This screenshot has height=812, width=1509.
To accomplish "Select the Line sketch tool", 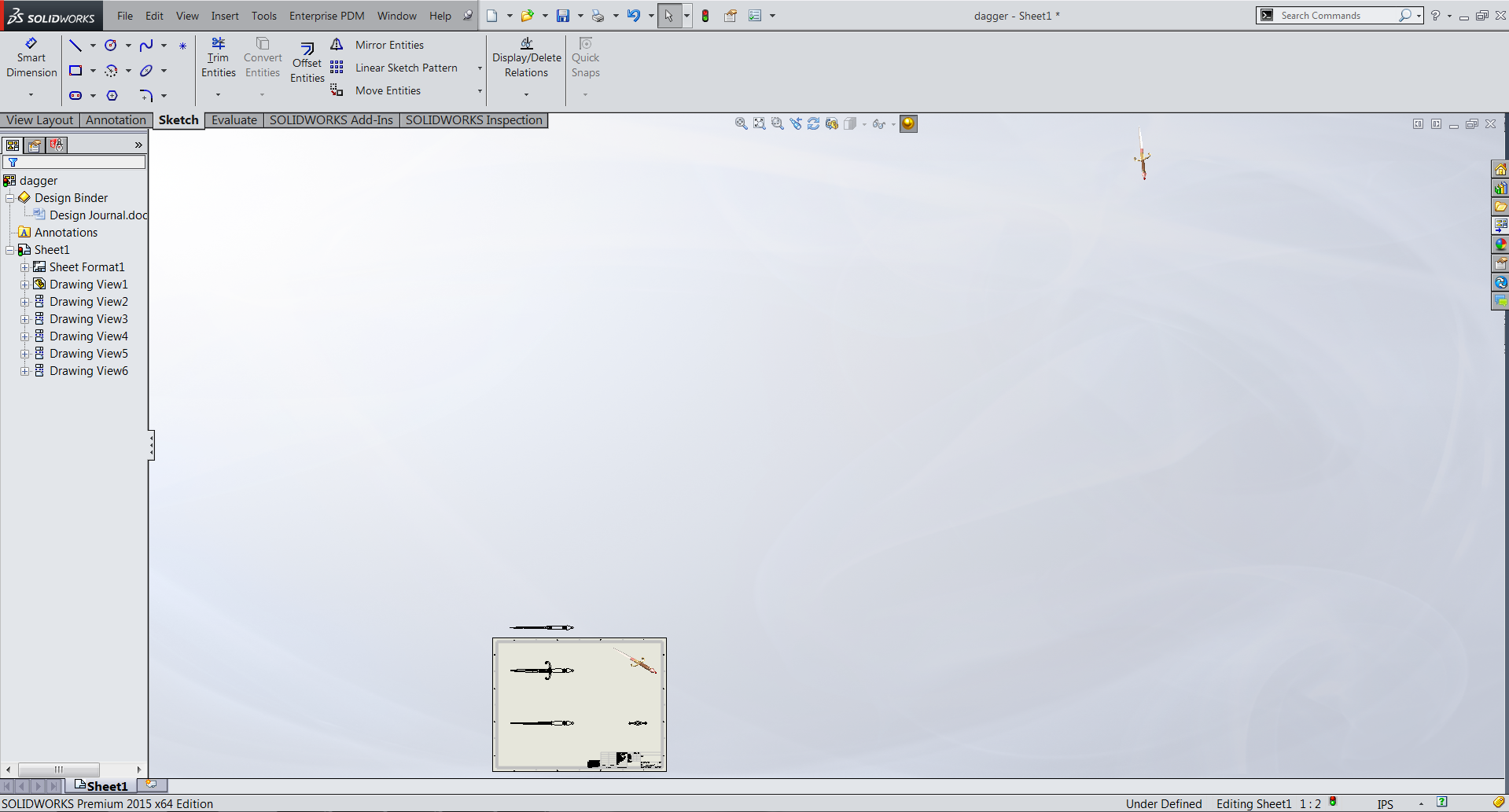I will tap(75, 46).
